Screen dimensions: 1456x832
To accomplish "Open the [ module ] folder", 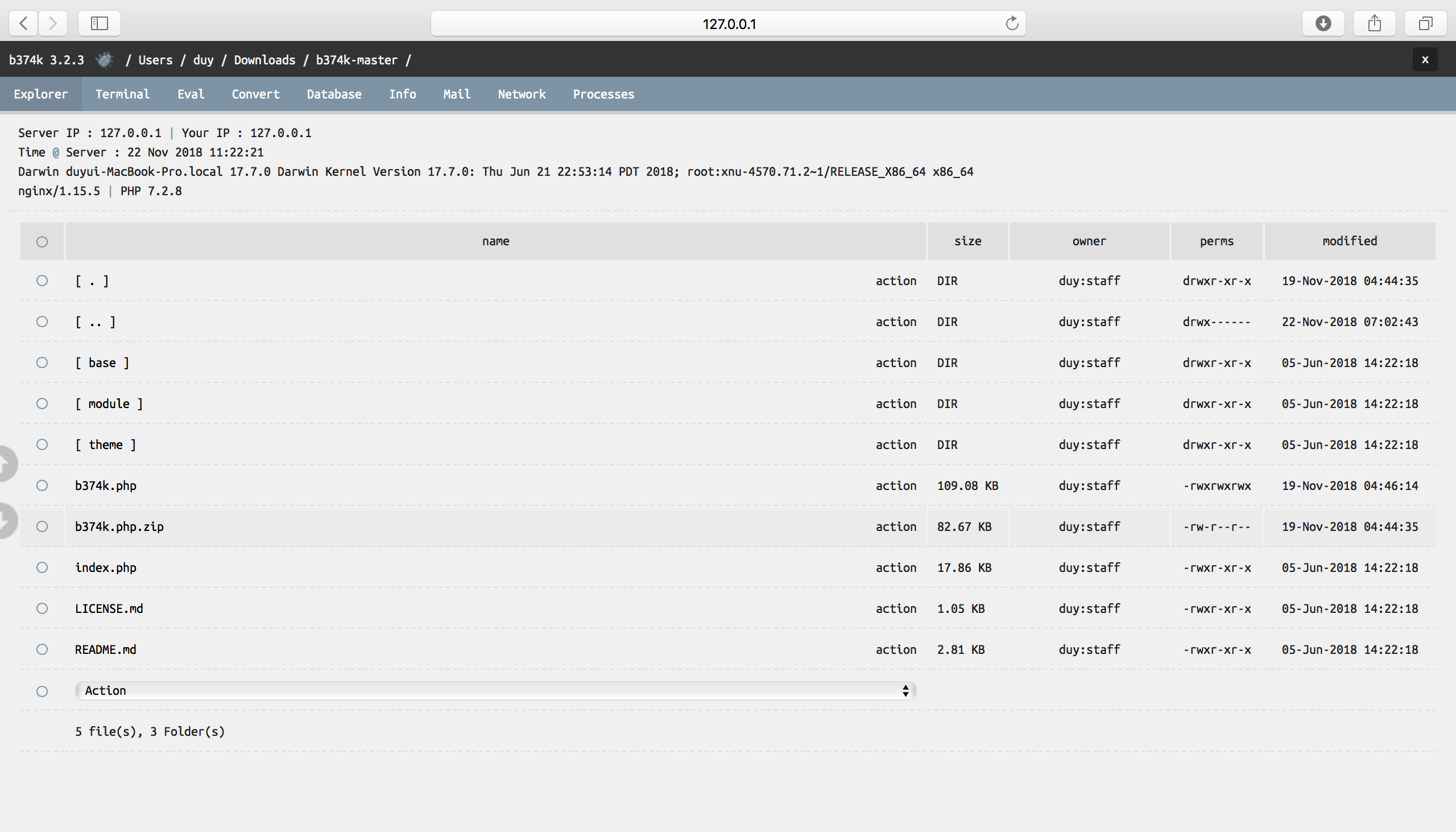I will (x=109, y=403).
